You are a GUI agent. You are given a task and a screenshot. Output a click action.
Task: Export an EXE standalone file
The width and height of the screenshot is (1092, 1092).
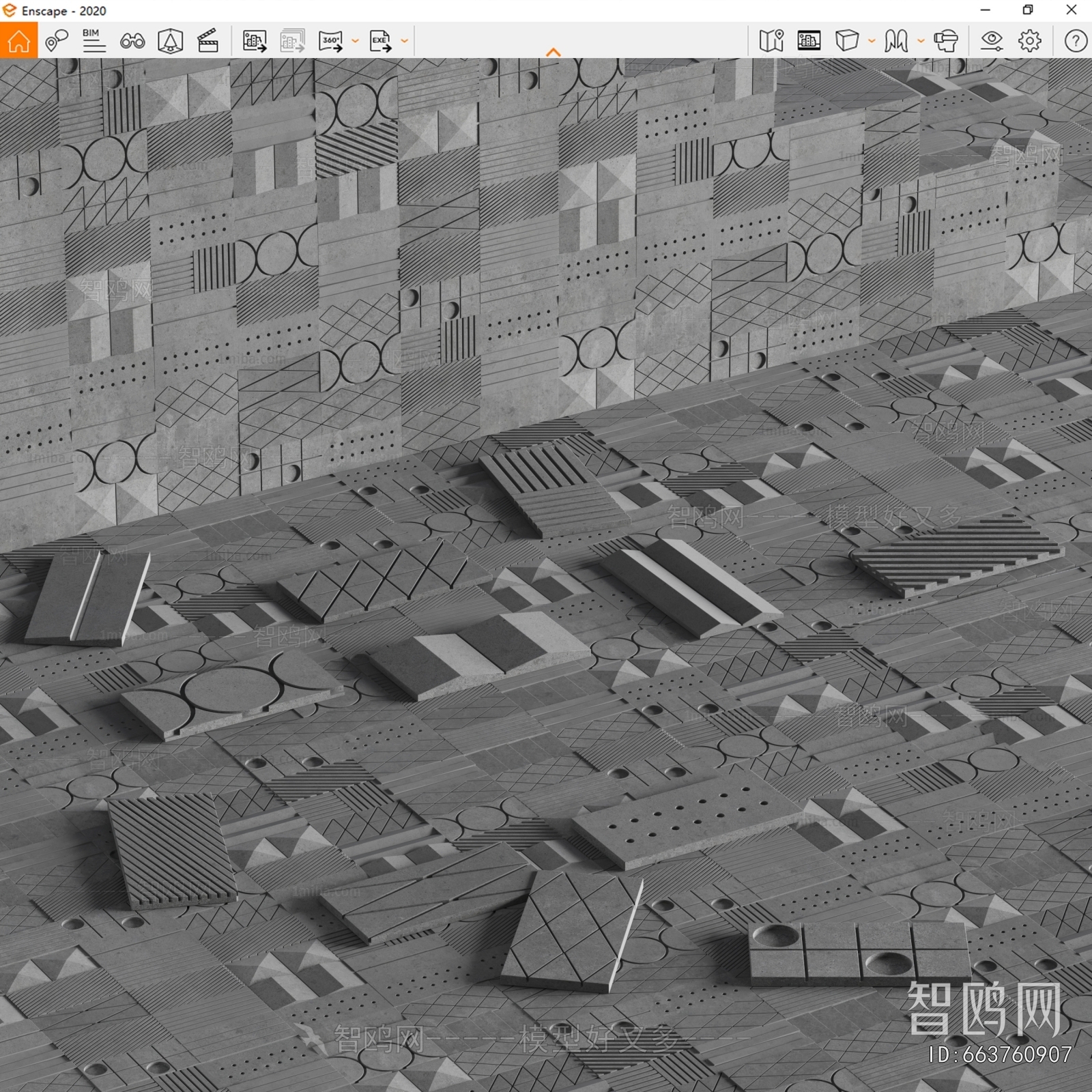380,41
